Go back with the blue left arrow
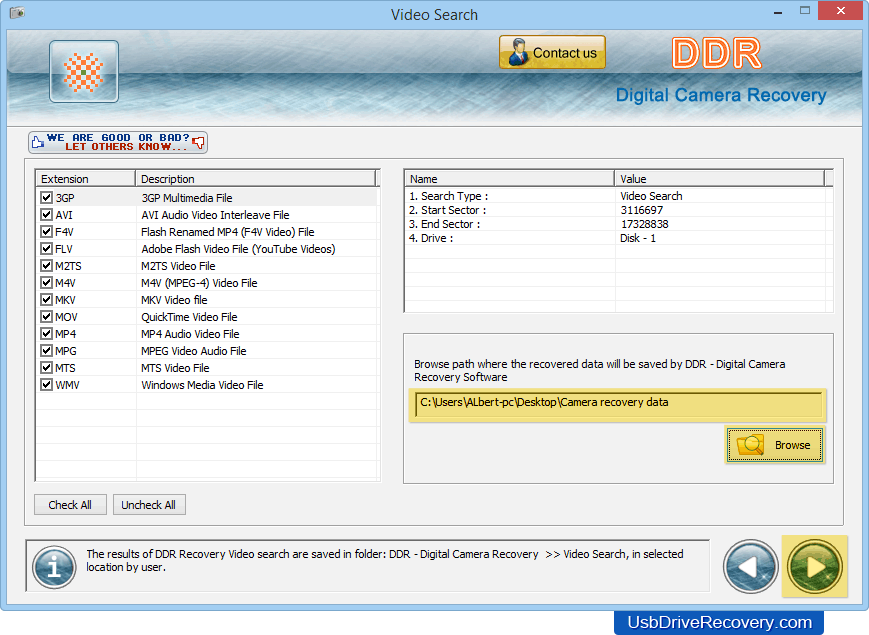This screenshot has height=635, width=869. click(x=750, y=567)
